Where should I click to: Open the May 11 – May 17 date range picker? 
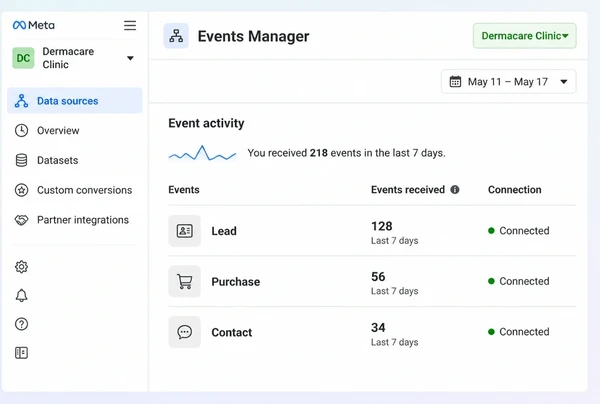509,81
